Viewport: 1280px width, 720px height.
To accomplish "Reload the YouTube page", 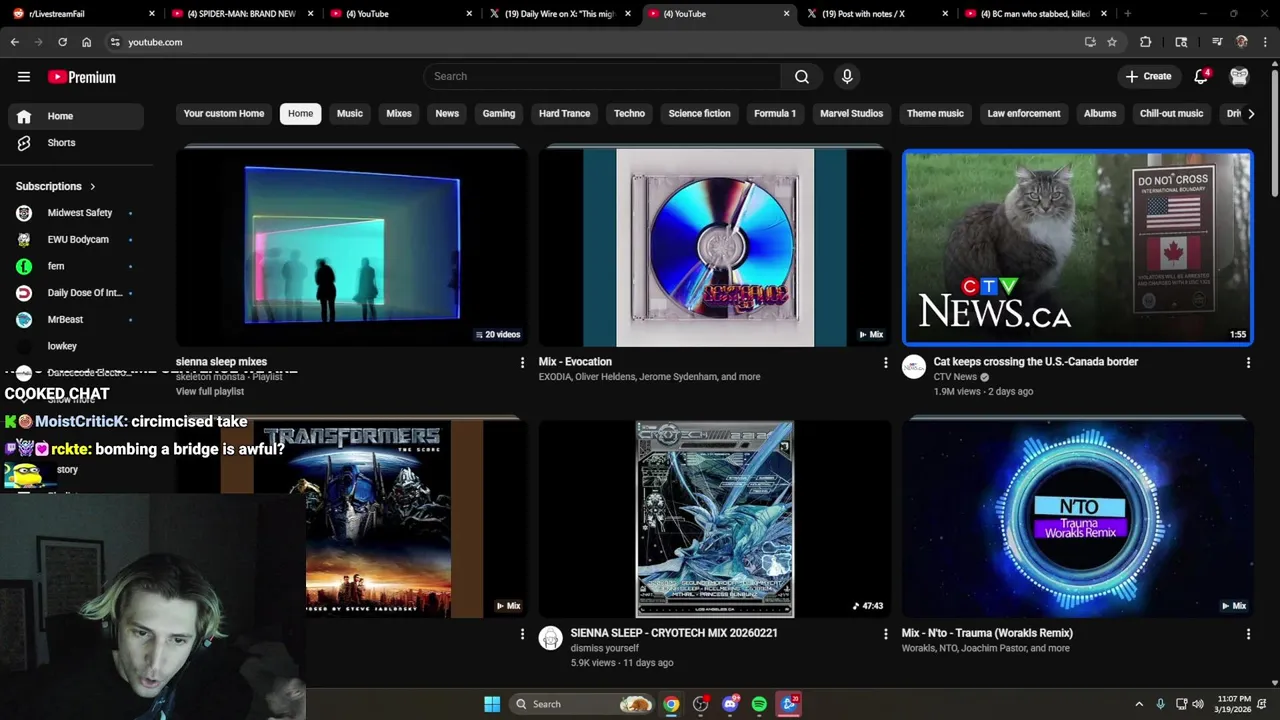I will click(x=62, y=42).
